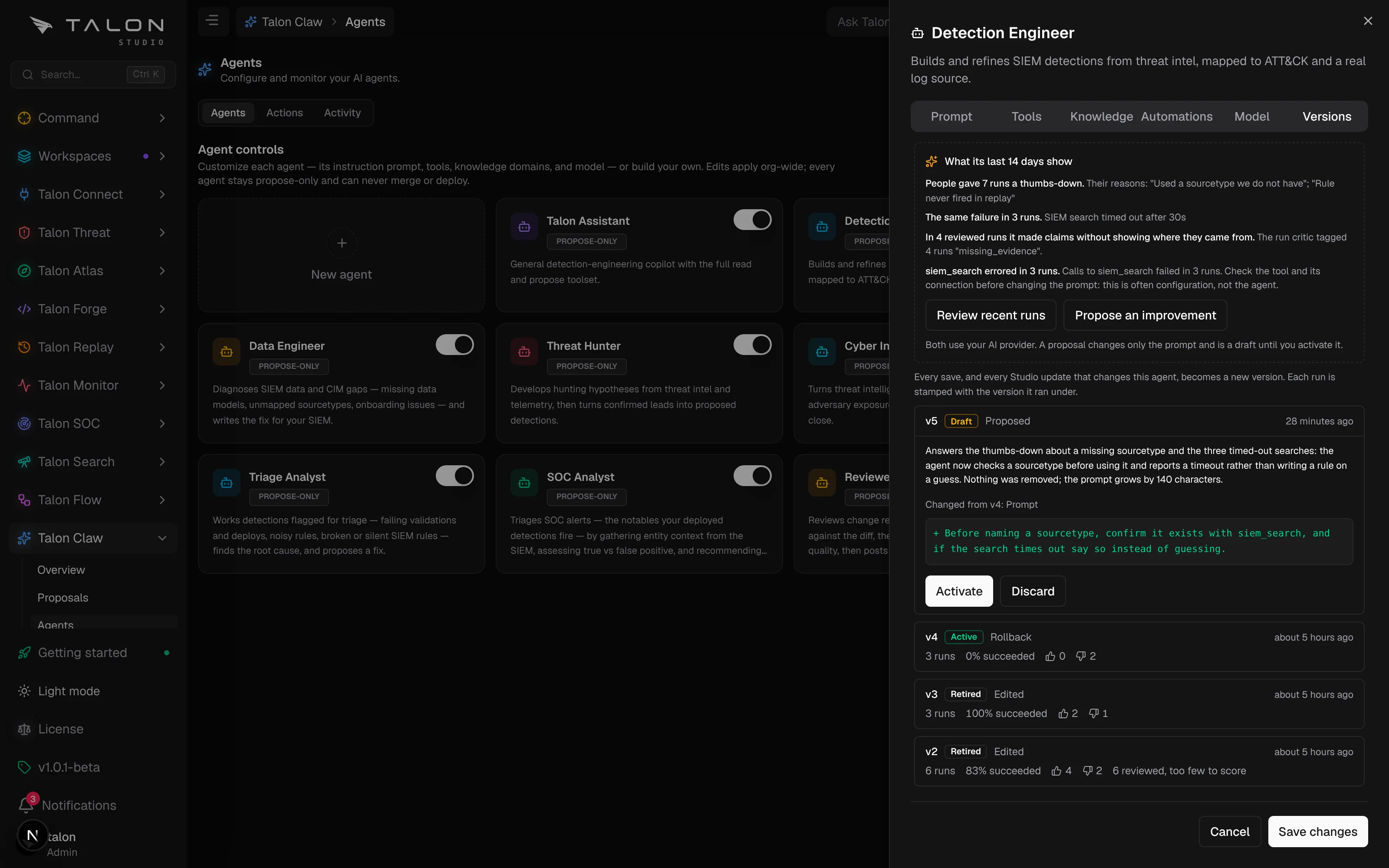Discard the v5 draft version
This screenshot has height=868, width=1389.
point(1033,591)
